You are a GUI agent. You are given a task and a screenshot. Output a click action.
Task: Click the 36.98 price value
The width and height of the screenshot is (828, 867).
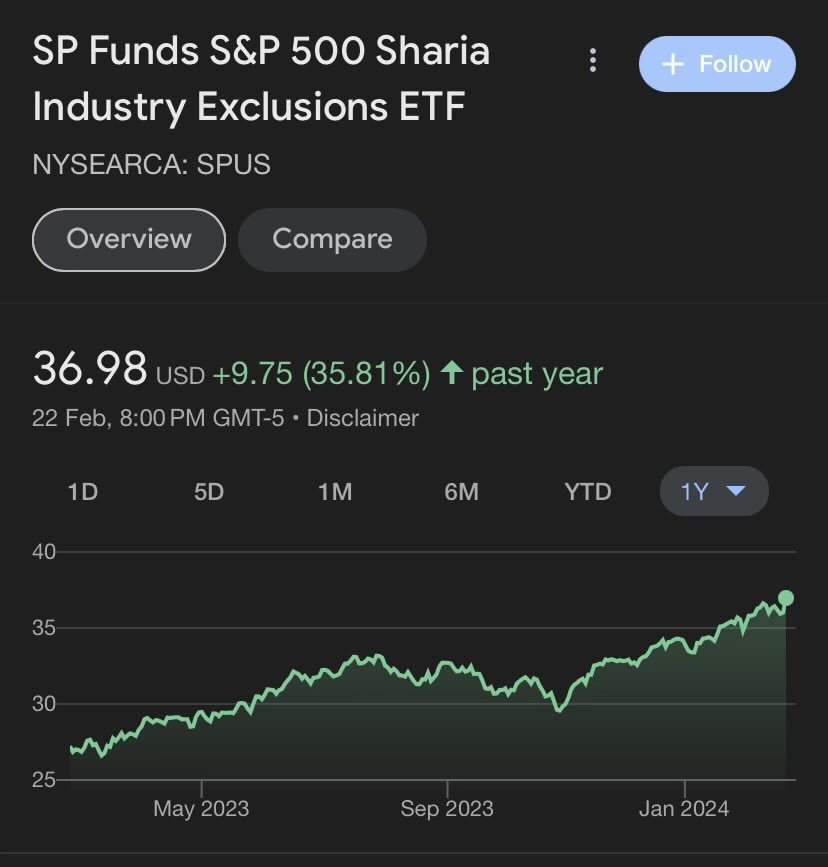90,370
